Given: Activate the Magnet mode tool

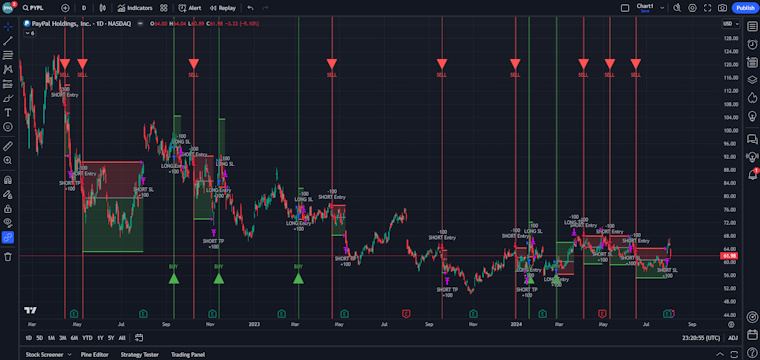Looking at the screenshot, I should [8, 180].
